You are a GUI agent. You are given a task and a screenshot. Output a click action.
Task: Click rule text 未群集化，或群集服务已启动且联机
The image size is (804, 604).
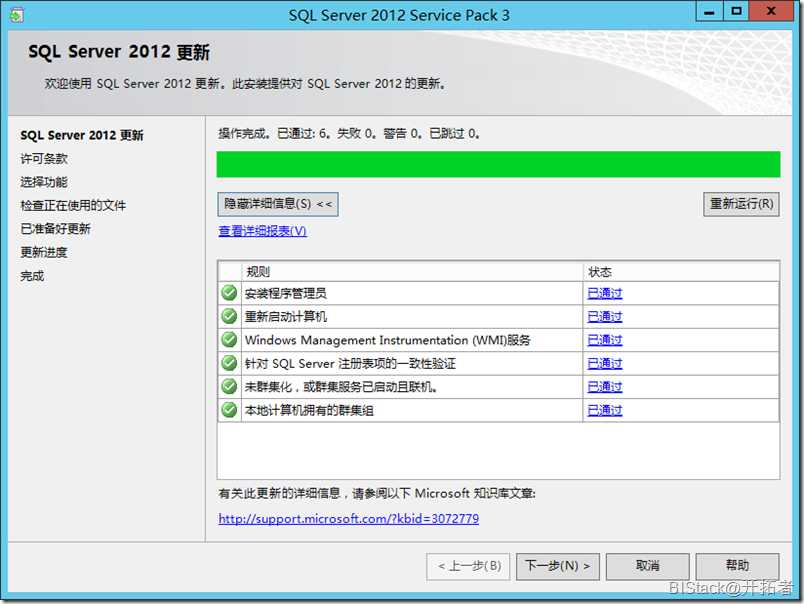click(x=341, y=387)
